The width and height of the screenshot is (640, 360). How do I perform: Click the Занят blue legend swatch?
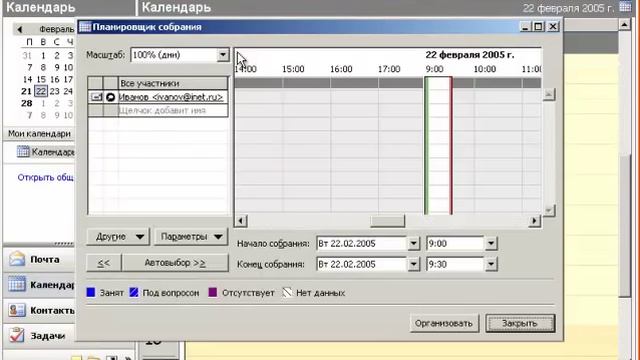(x=91, y=292)
